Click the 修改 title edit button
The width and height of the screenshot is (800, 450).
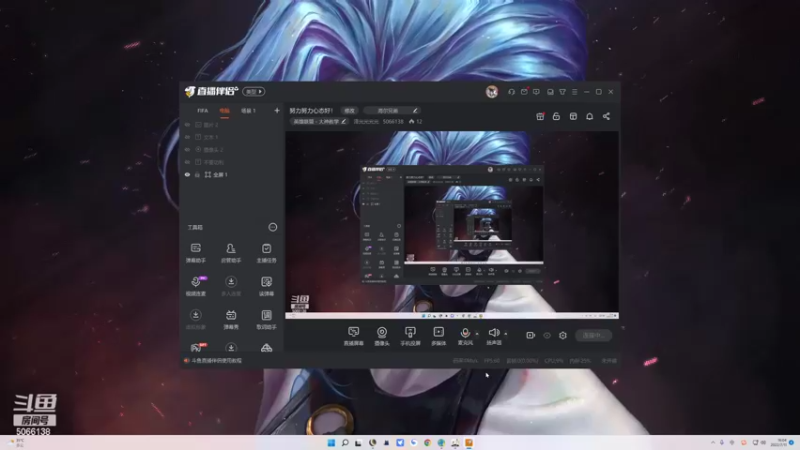[349, 111]
